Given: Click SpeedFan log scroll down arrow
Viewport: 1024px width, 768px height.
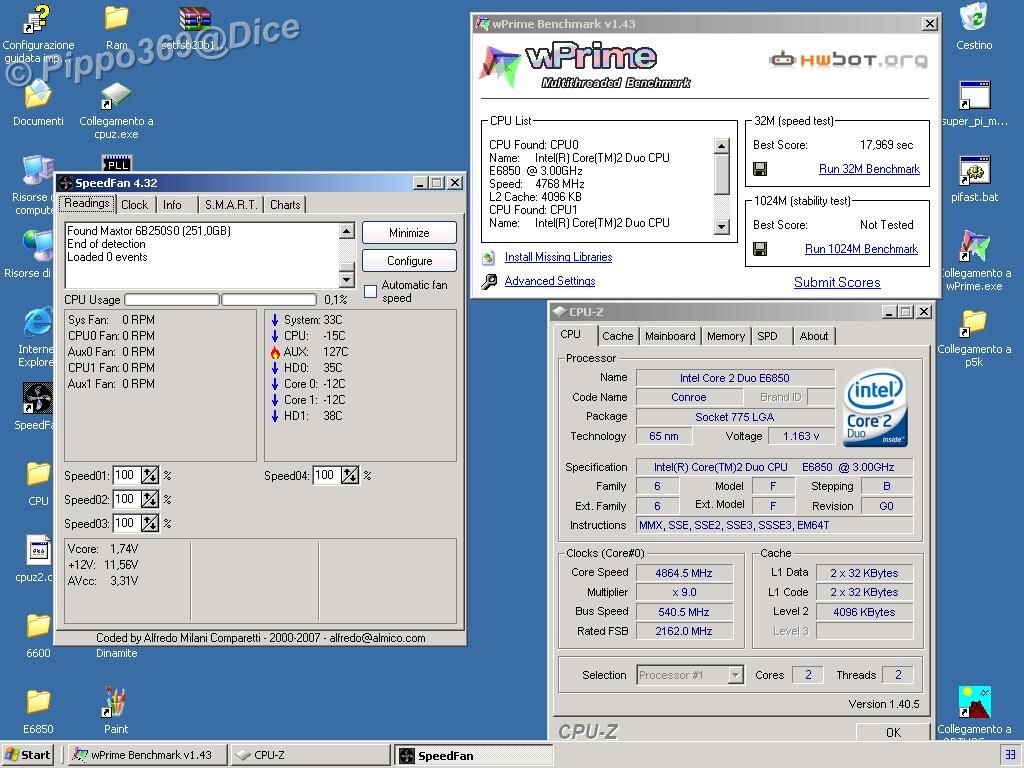Looking at the screenshot, I should 347,279.
